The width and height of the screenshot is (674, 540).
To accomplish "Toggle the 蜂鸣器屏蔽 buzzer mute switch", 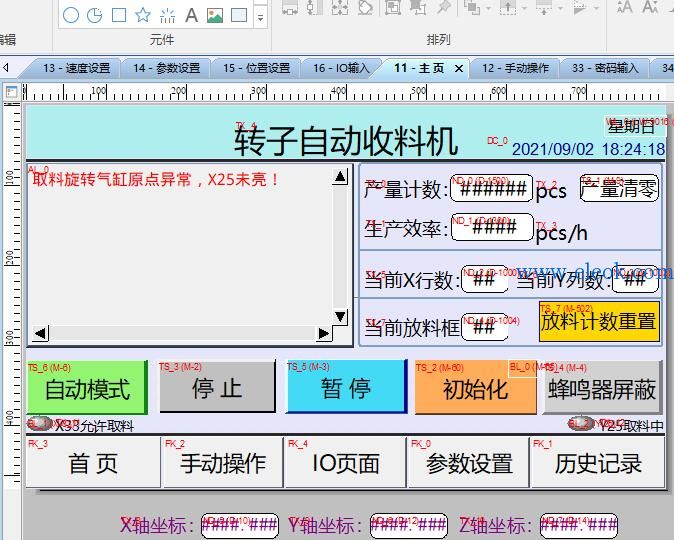I will 602,388.
